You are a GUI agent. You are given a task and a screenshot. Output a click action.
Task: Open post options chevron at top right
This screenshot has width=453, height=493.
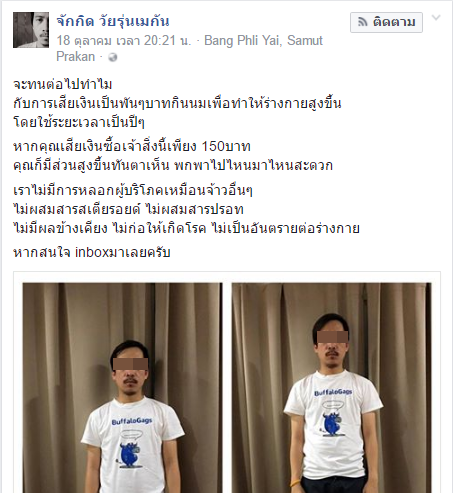[436, 17]
